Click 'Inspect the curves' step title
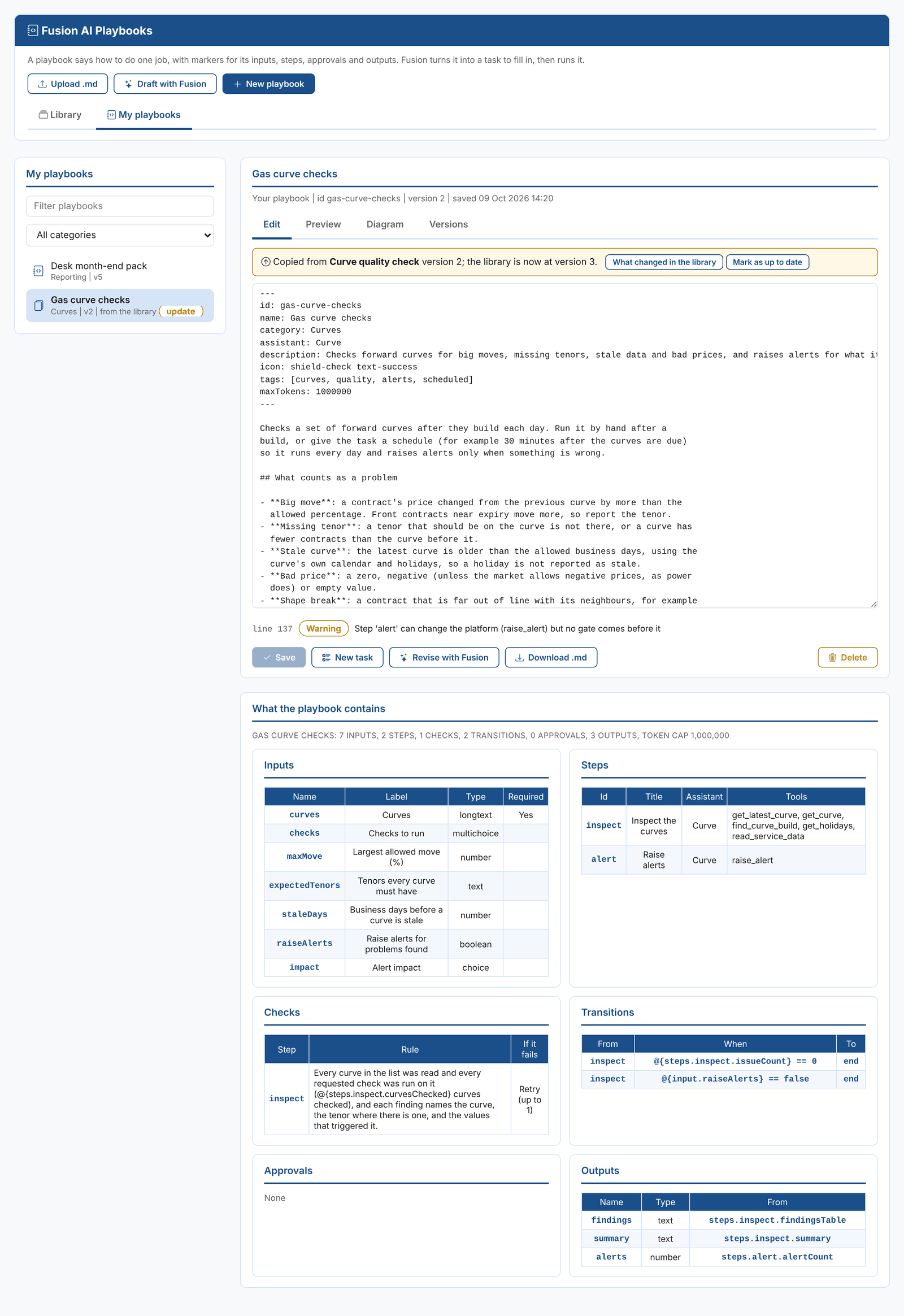The width and height of the screenshot is (904, 1316). tap(654, 826)
